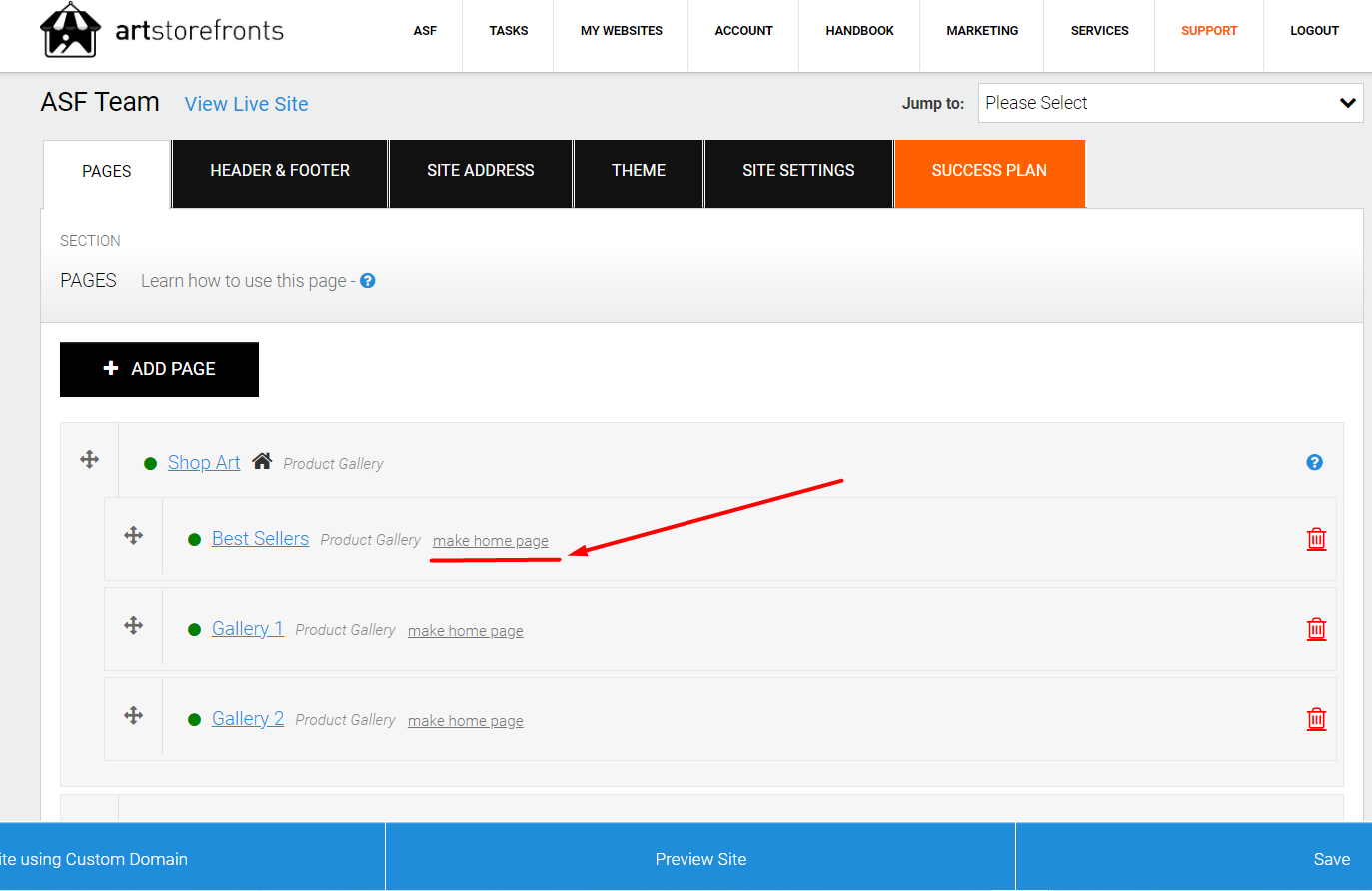Switch to the SITE SETTINGS tab

(x=798, y=173)
